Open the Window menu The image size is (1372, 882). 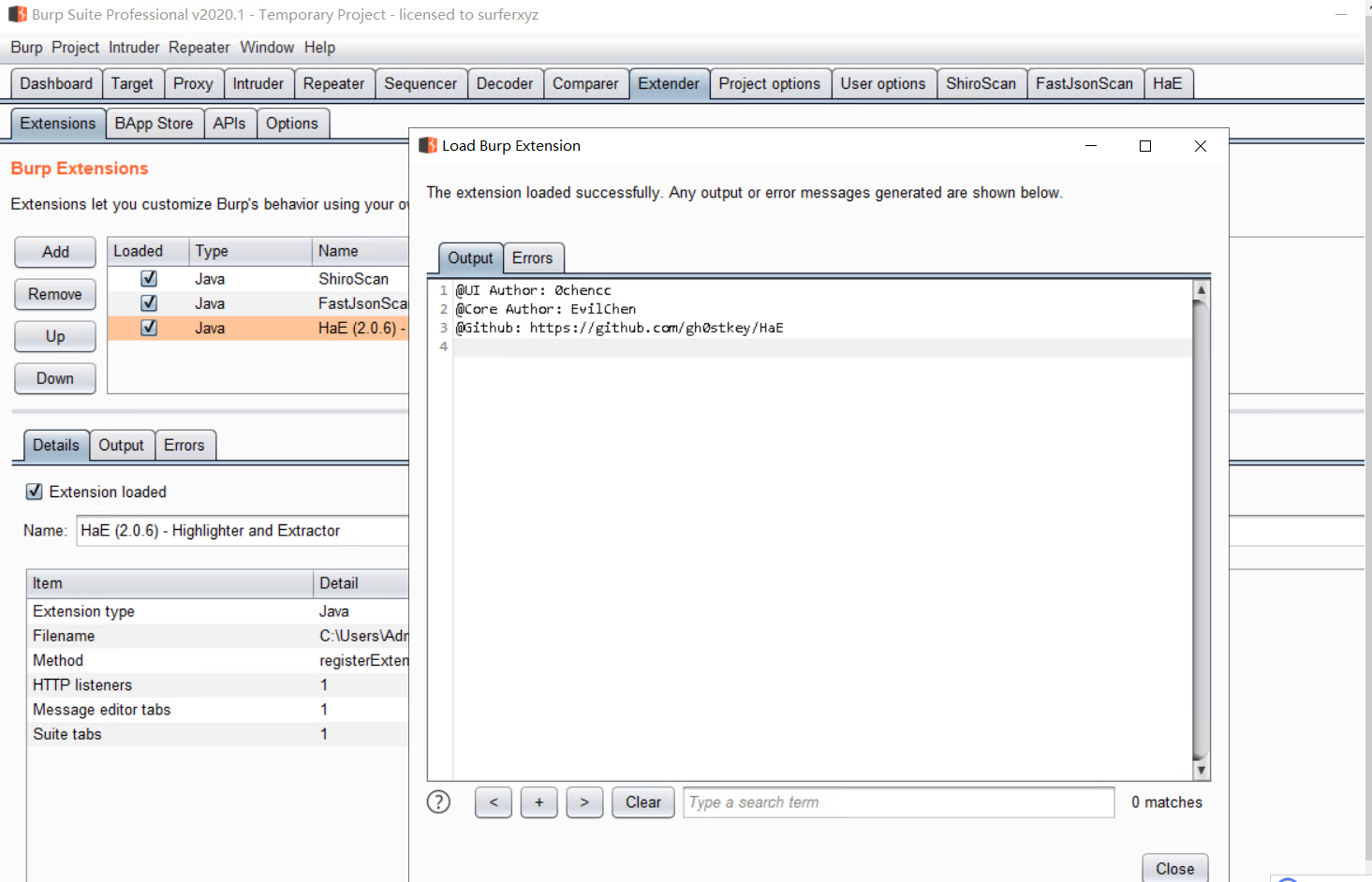[x=267, y=48]
